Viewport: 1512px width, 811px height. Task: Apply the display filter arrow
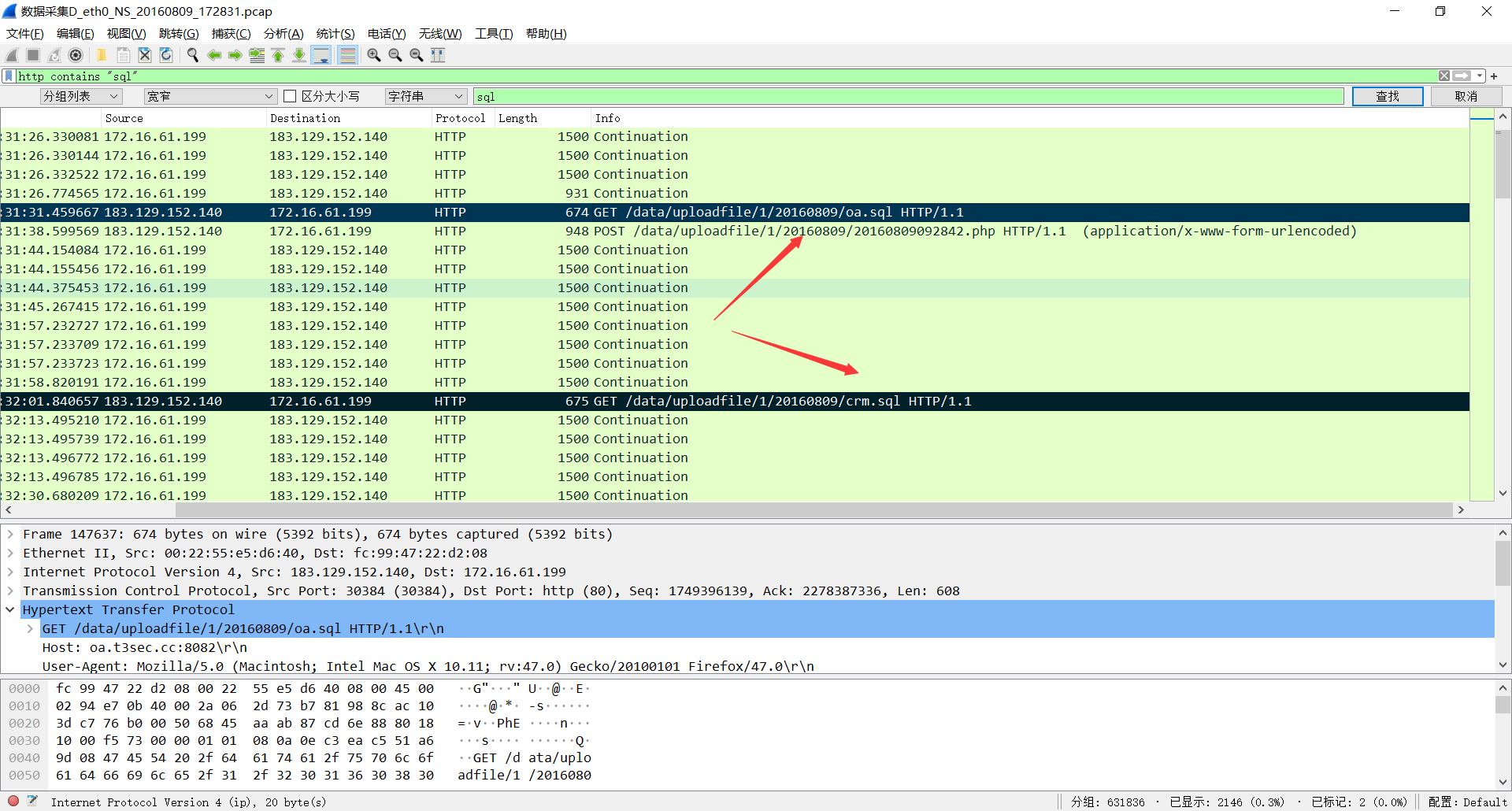coord(1462,76)
